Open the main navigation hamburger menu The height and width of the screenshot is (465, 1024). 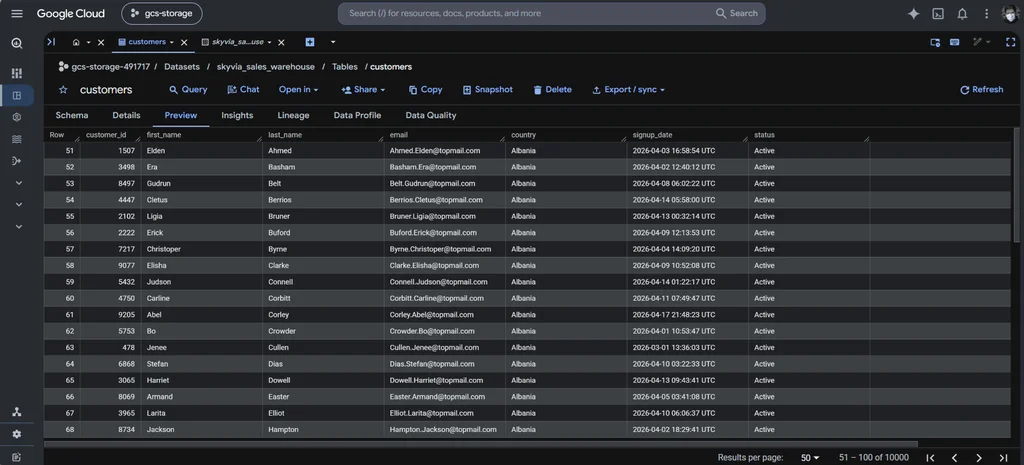click(17, 14)
